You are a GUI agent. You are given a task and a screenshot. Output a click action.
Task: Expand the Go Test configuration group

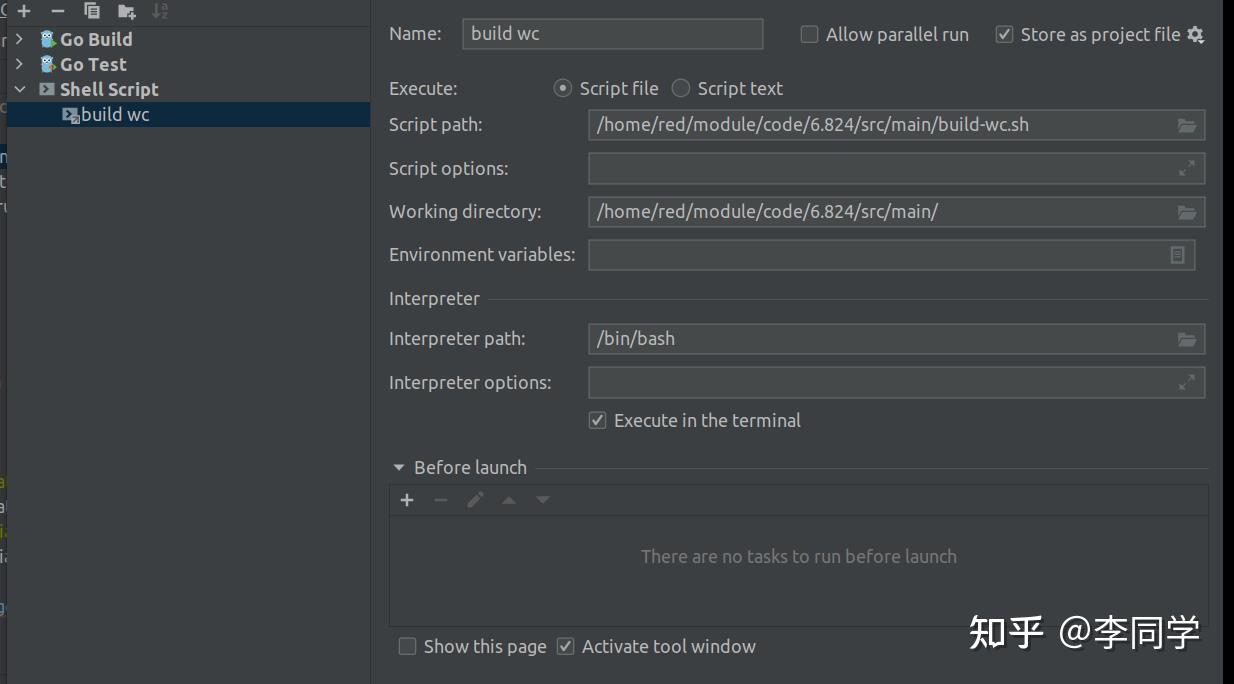[19, 64]
